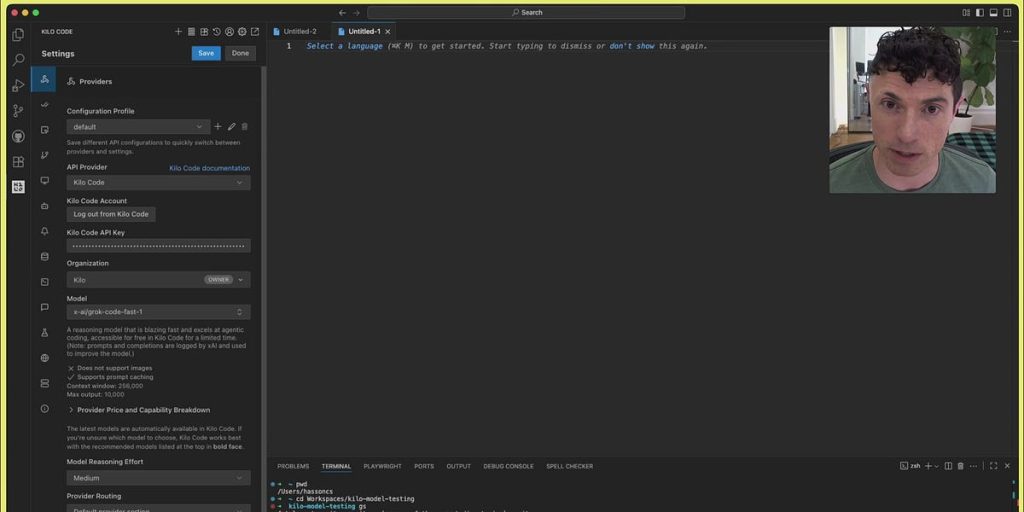This screenshot has width=1024, height=512.
Task: Delete the configuration profile with trash icon
Action: [x=245, y=127]
